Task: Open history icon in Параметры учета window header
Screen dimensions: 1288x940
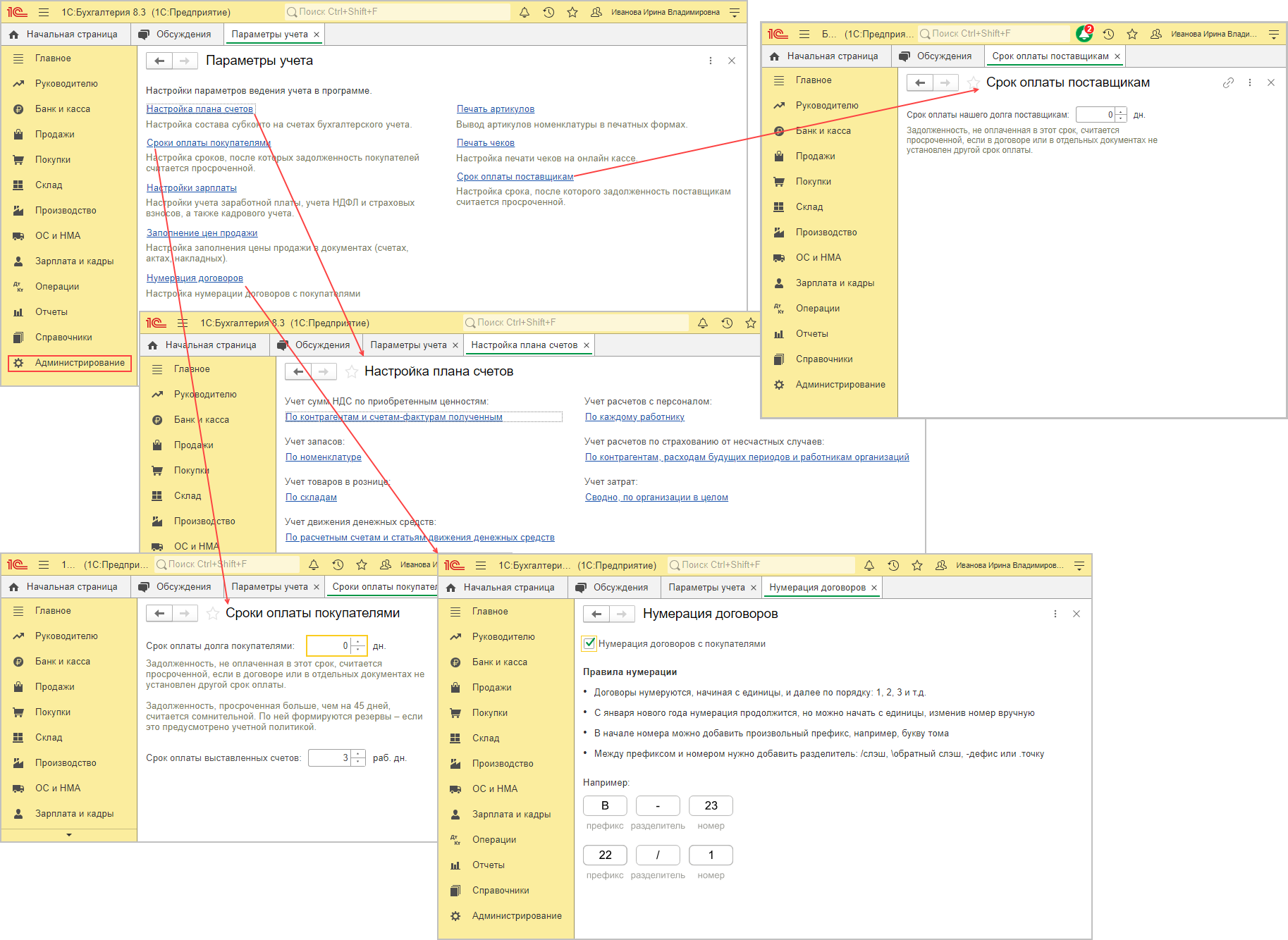Action: pyautogui.click(x=548, y=12)
